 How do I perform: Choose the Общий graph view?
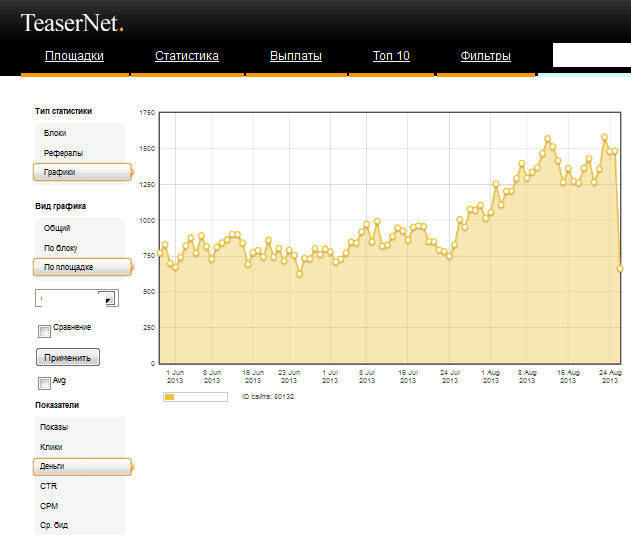pyautogui.click(x=57, y=228)
